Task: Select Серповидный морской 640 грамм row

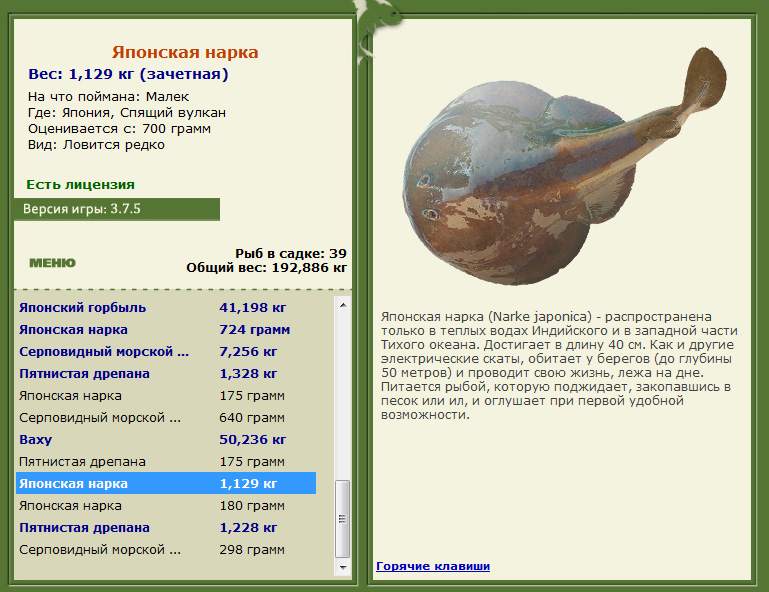Action: [x=166, y=418]
